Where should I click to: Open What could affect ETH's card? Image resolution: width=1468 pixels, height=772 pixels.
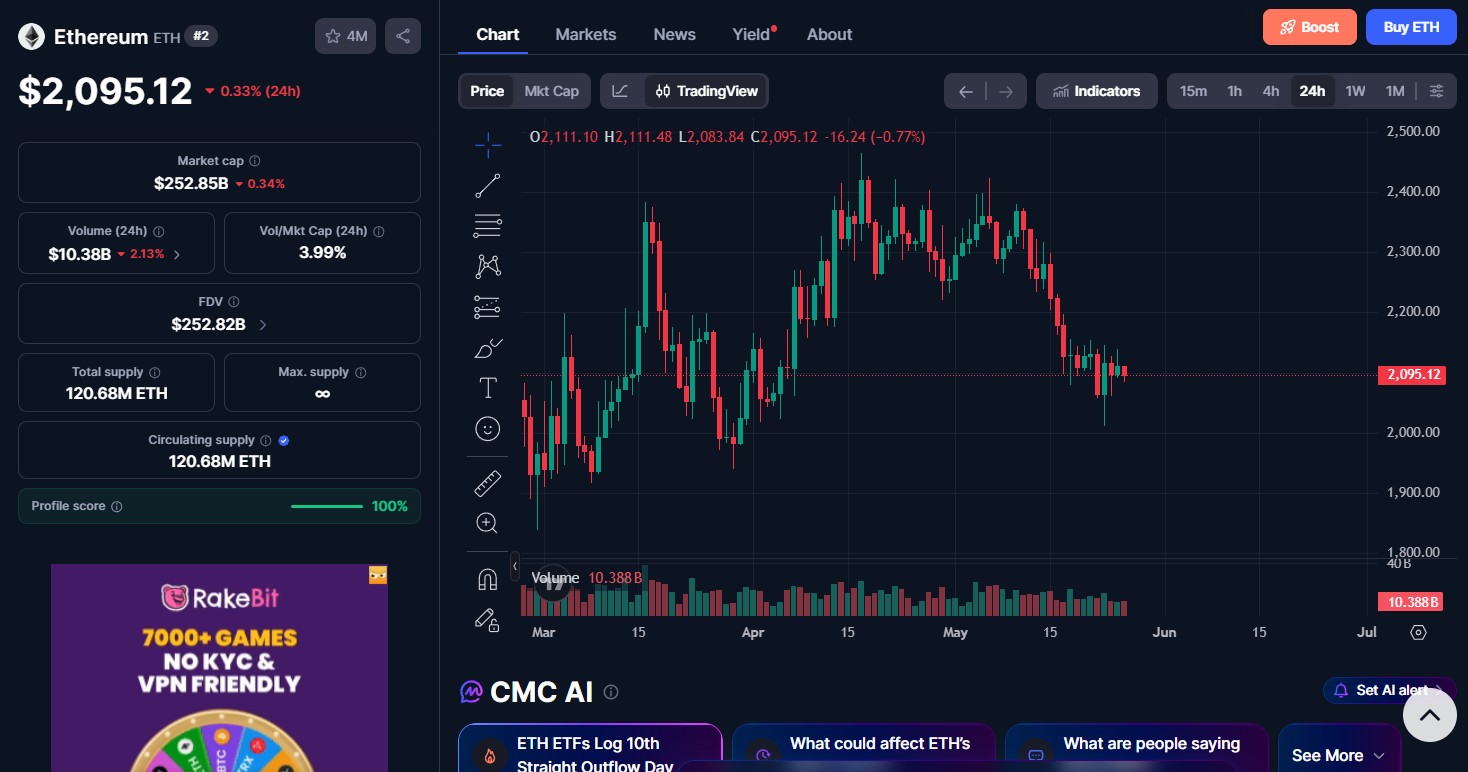coord(864,748)
